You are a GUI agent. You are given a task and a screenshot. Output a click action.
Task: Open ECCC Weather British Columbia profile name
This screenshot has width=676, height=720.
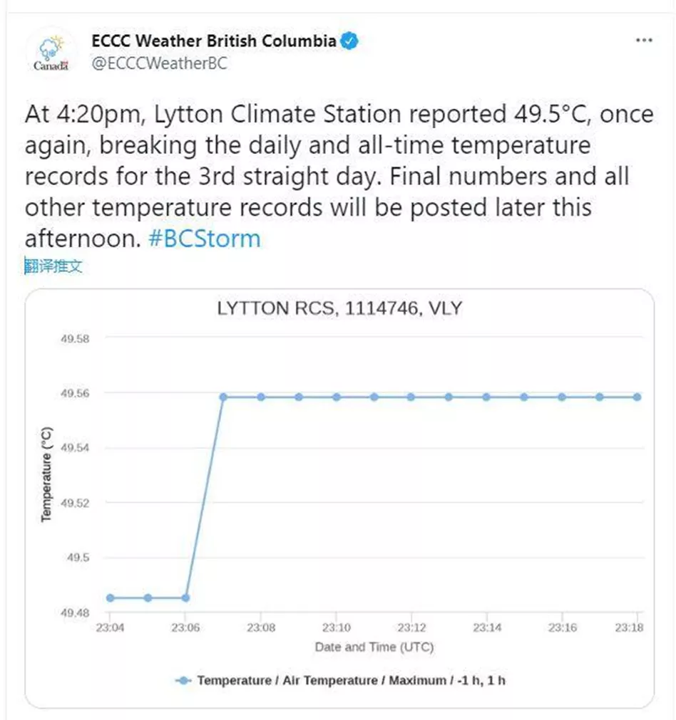214,42
